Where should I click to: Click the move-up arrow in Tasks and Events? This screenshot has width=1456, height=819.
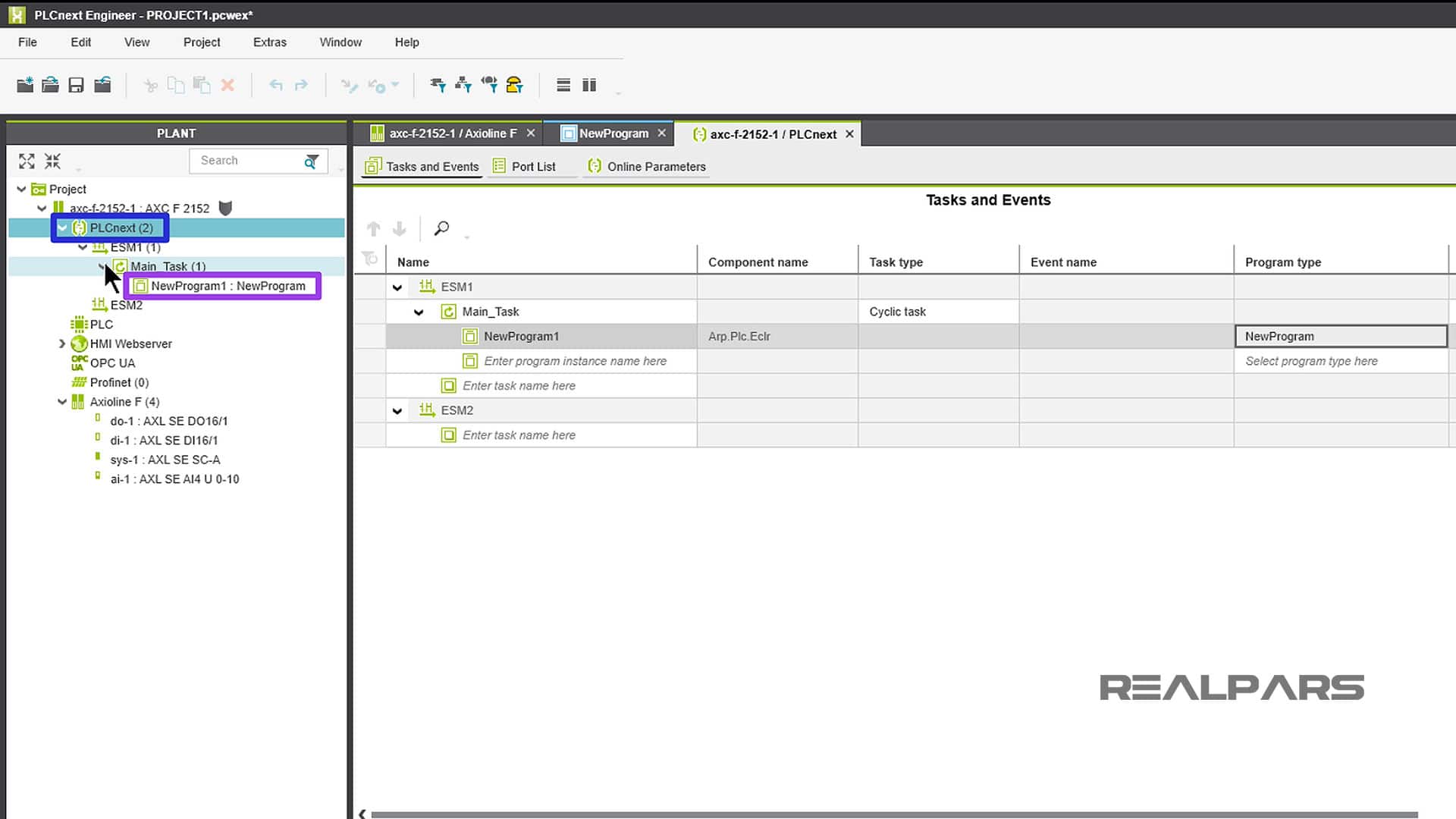(373, 228)
